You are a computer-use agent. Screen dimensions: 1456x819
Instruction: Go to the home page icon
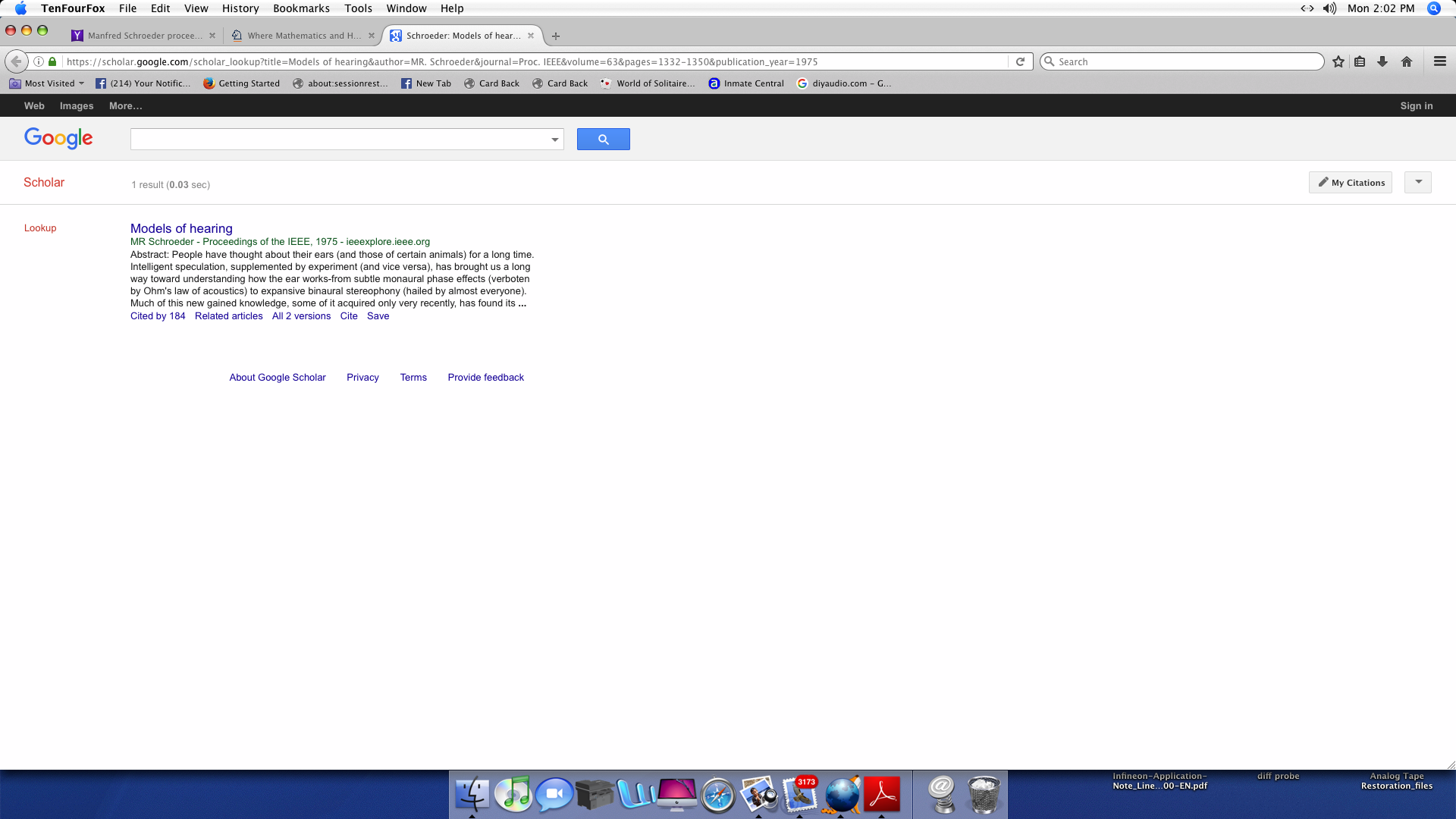coord(1407,61)
